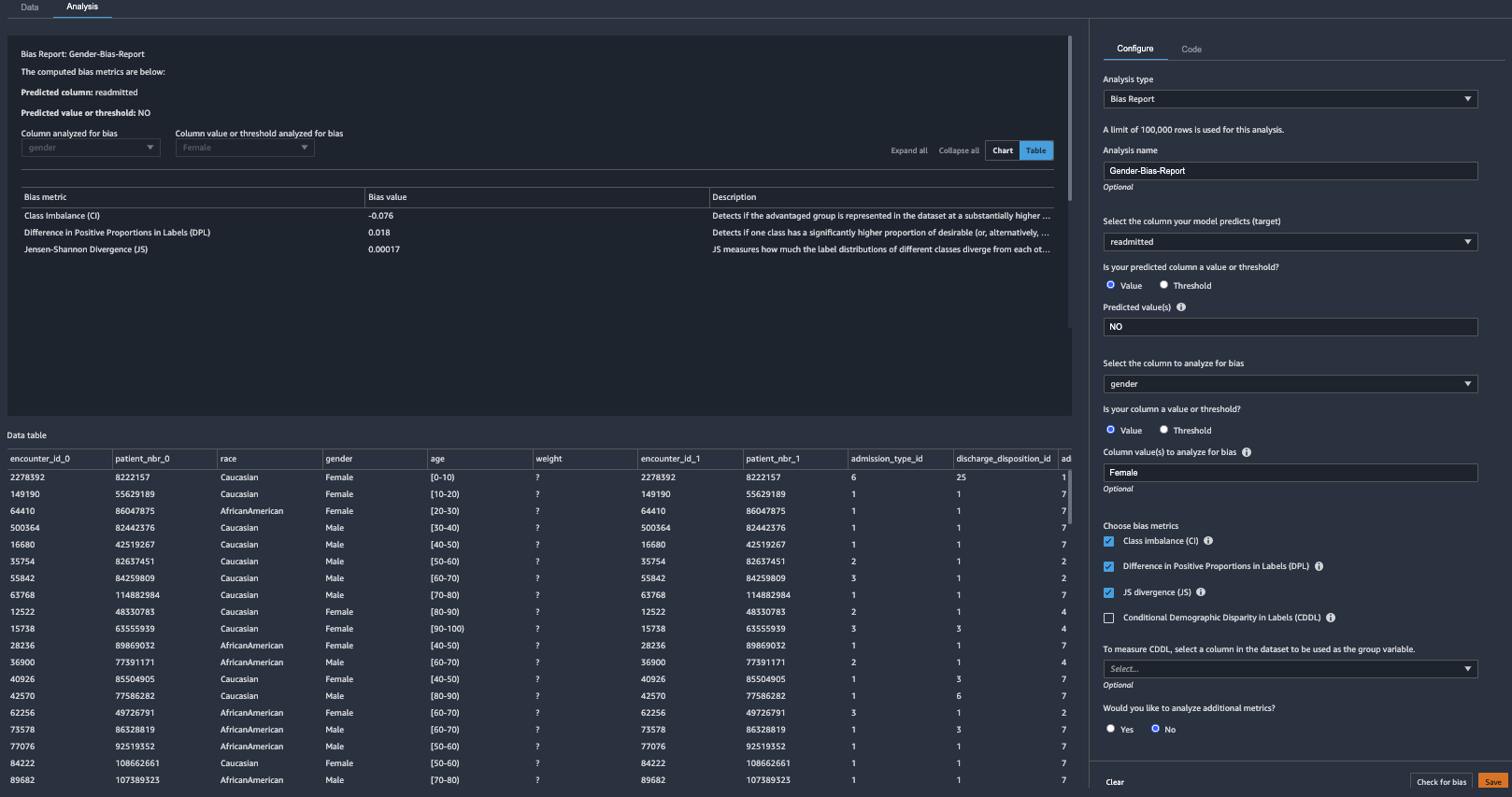Open the Analysis type dropdown

click(1290, 99)
